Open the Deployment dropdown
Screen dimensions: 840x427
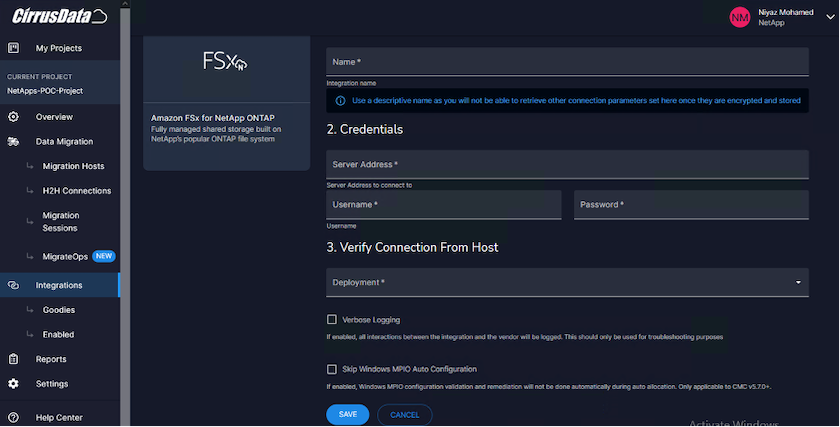click(x=567, y=283)
